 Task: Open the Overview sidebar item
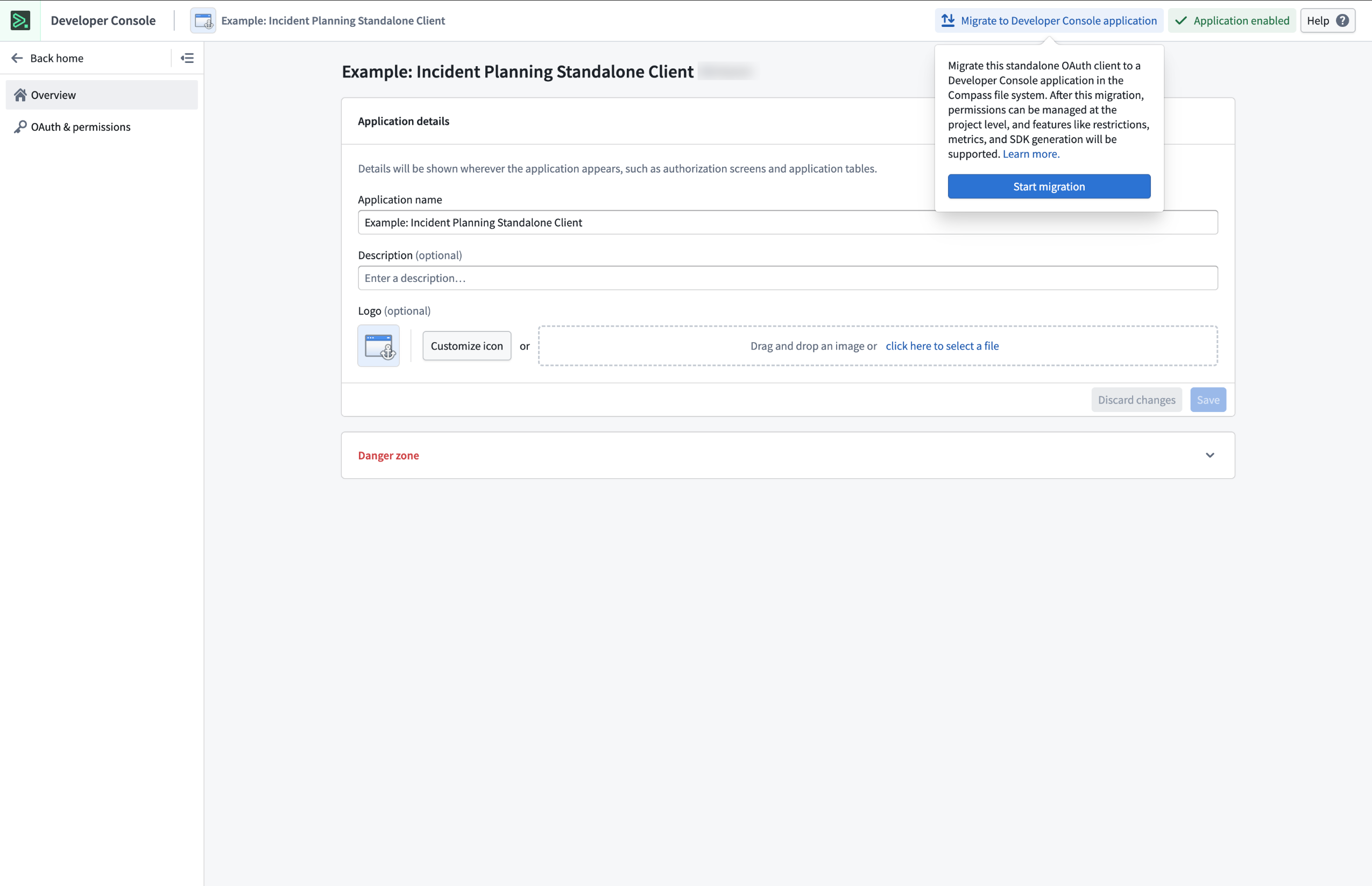coord(102,95)
